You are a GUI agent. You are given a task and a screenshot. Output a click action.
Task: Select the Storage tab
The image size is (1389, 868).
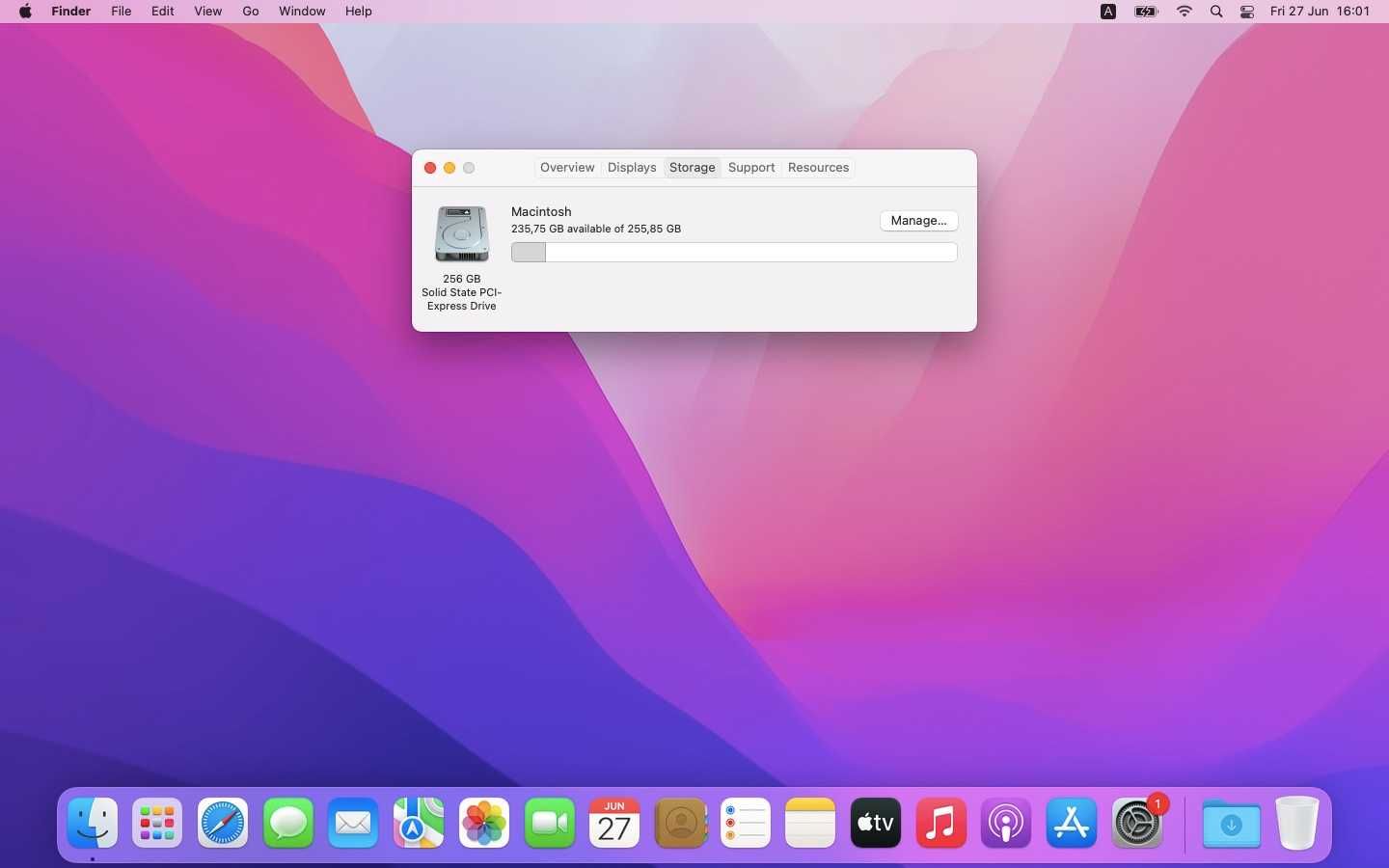(693, 168)
